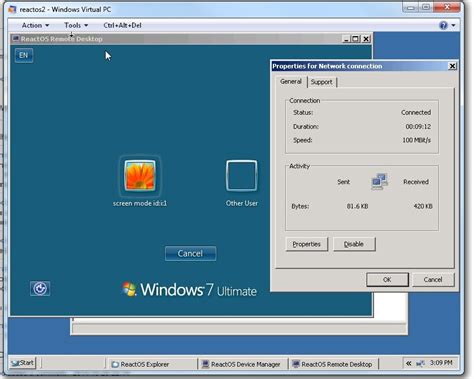Click OK in the network properties dialog
The width and height of the screenshot is (474, 379).
pyautogui.click(x=387, y=279)
